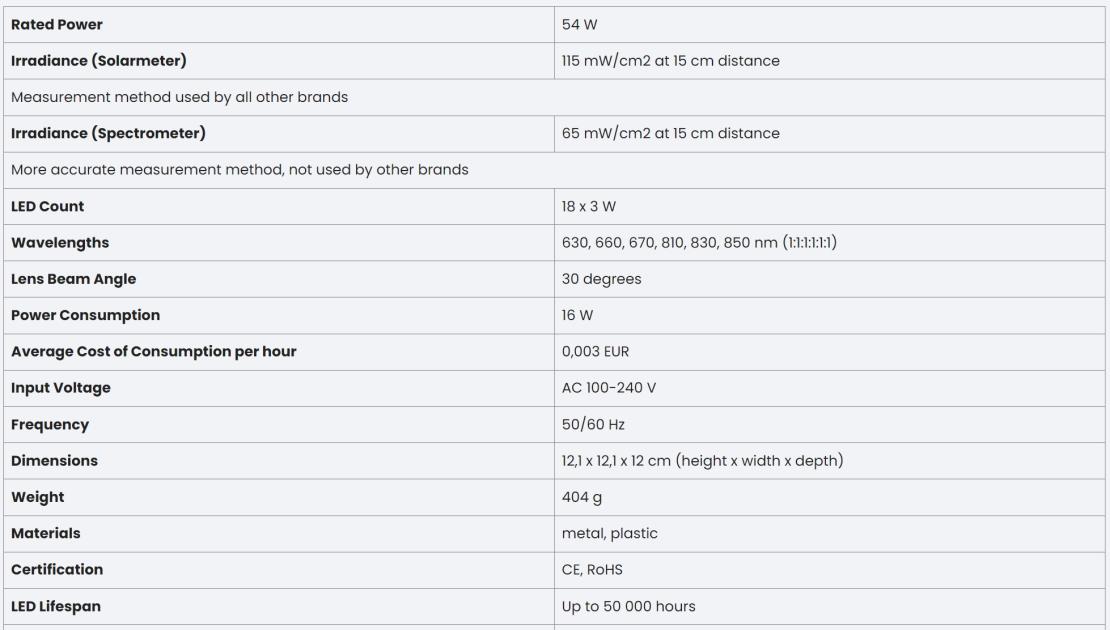Click the wavelengths value starting with "630, 660"

pyautogui.click(x=699, y=243)
